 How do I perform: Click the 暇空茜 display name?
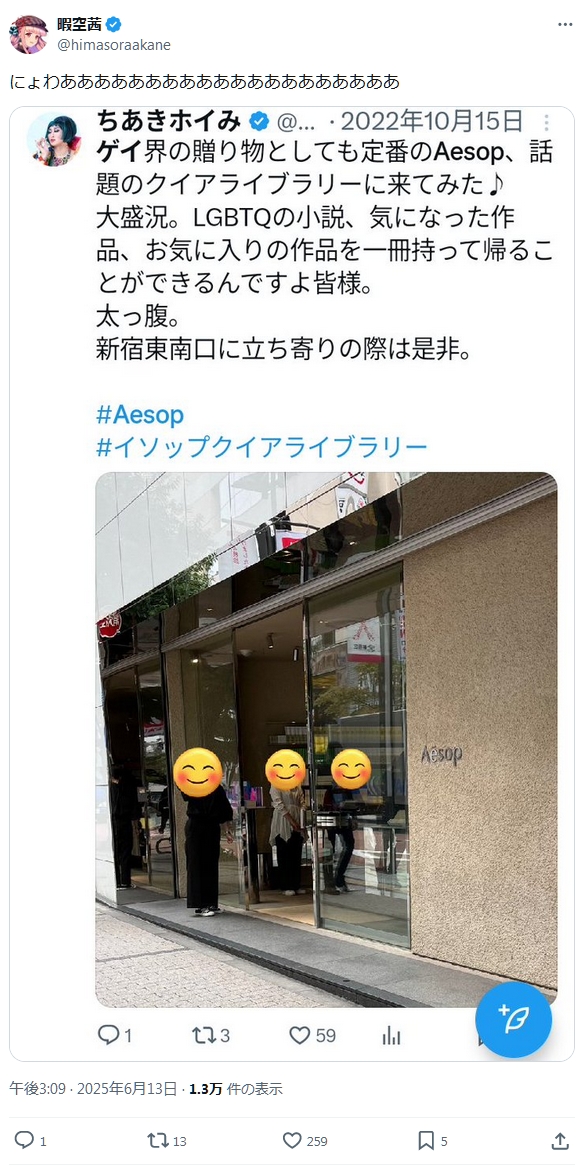click(x=80, y=25)
